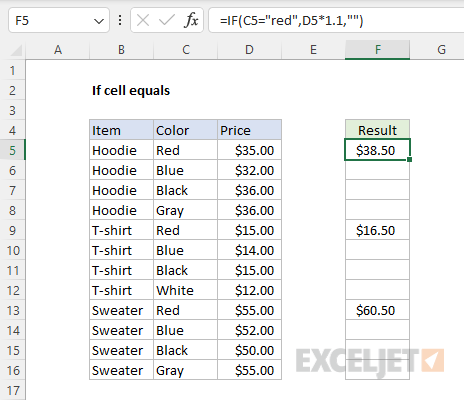Select column B header
Viewport: 464px width, 400px height.
(121, 50)
